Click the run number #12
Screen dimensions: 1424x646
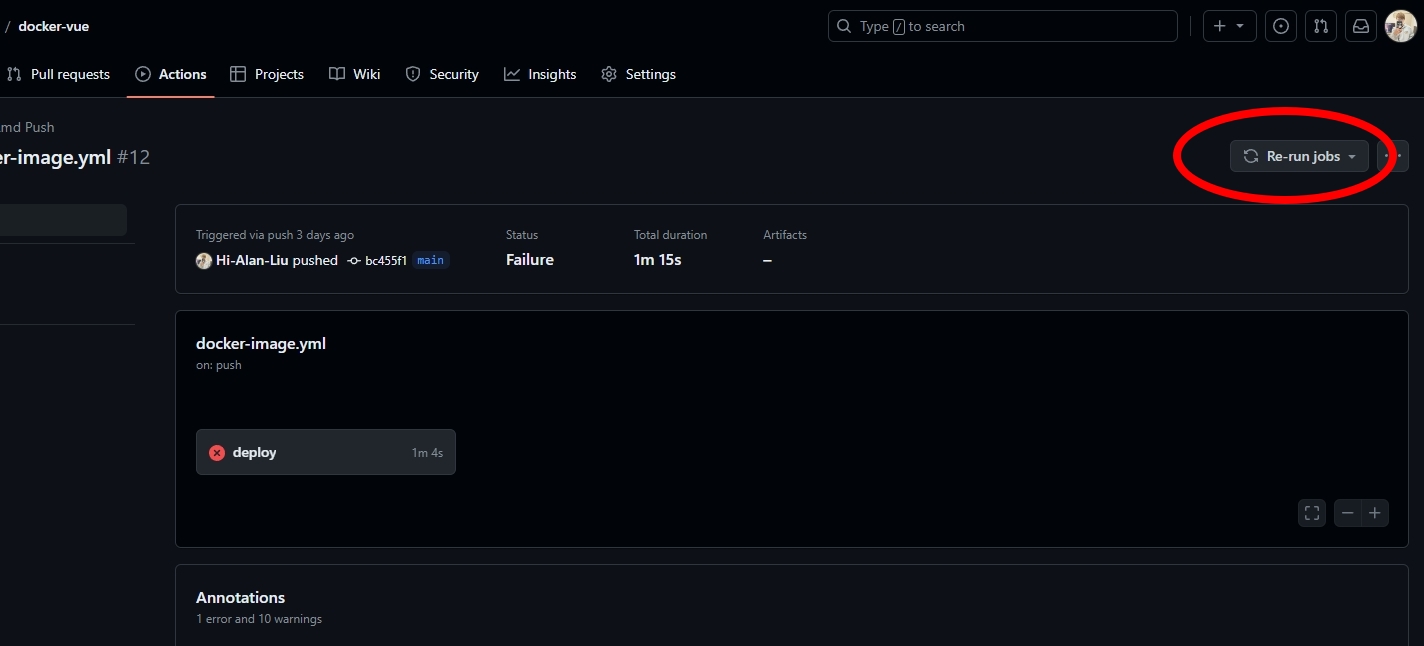click(x=133, y=157)
